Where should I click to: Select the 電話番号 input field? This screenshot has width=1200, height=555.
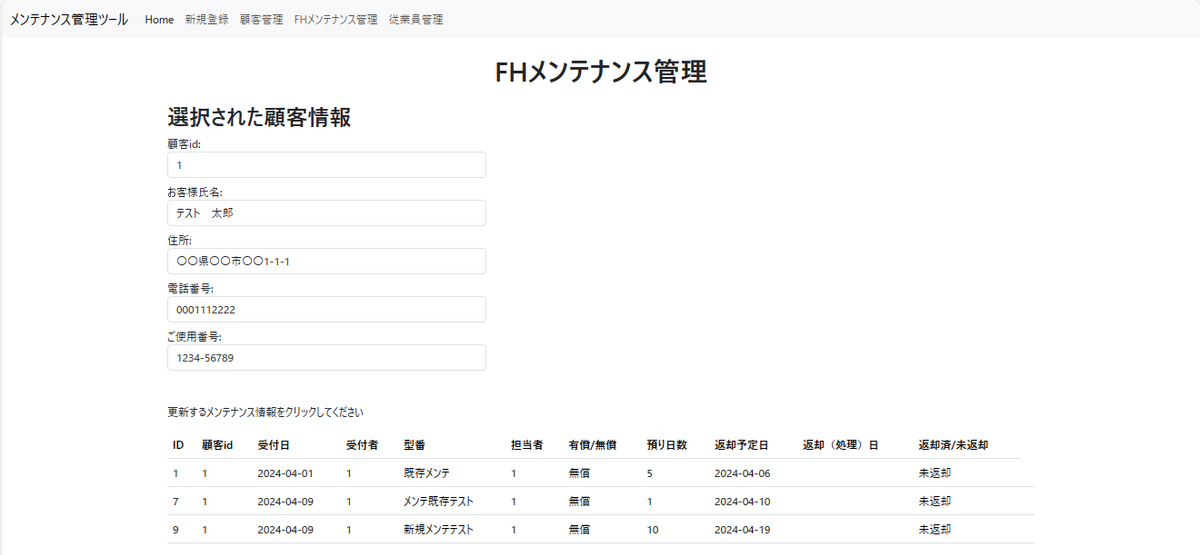327,309
